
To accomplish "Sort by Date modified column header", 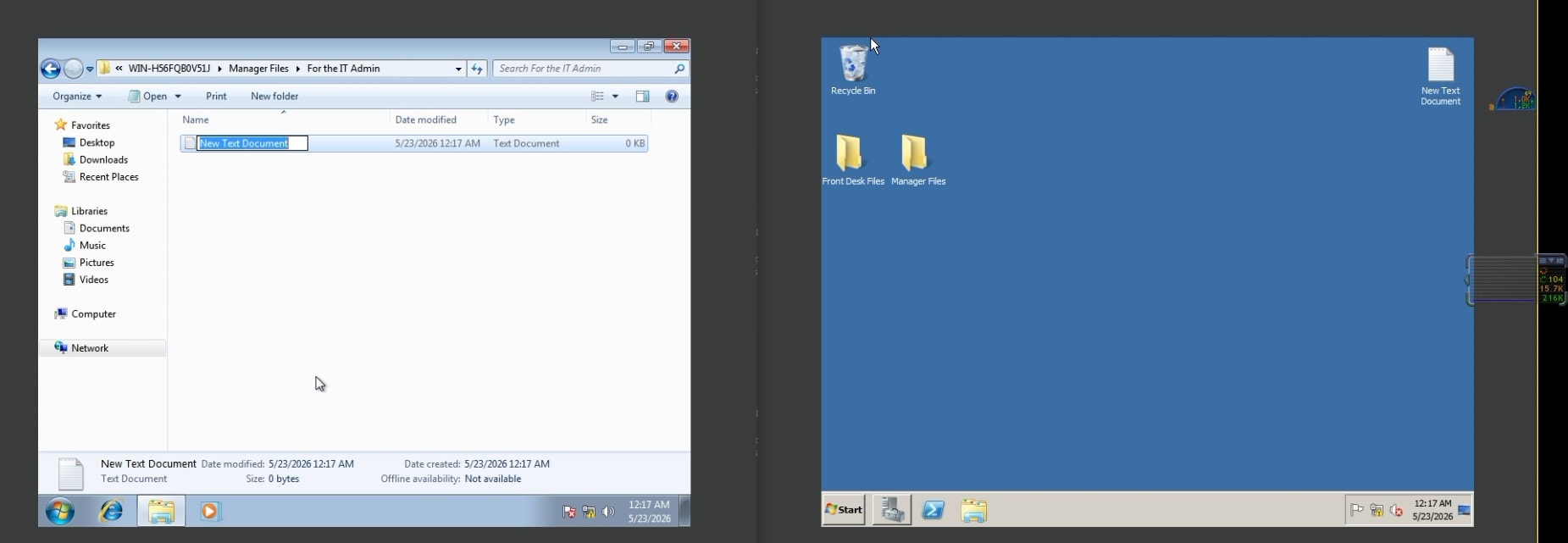I will click(425, 120).
